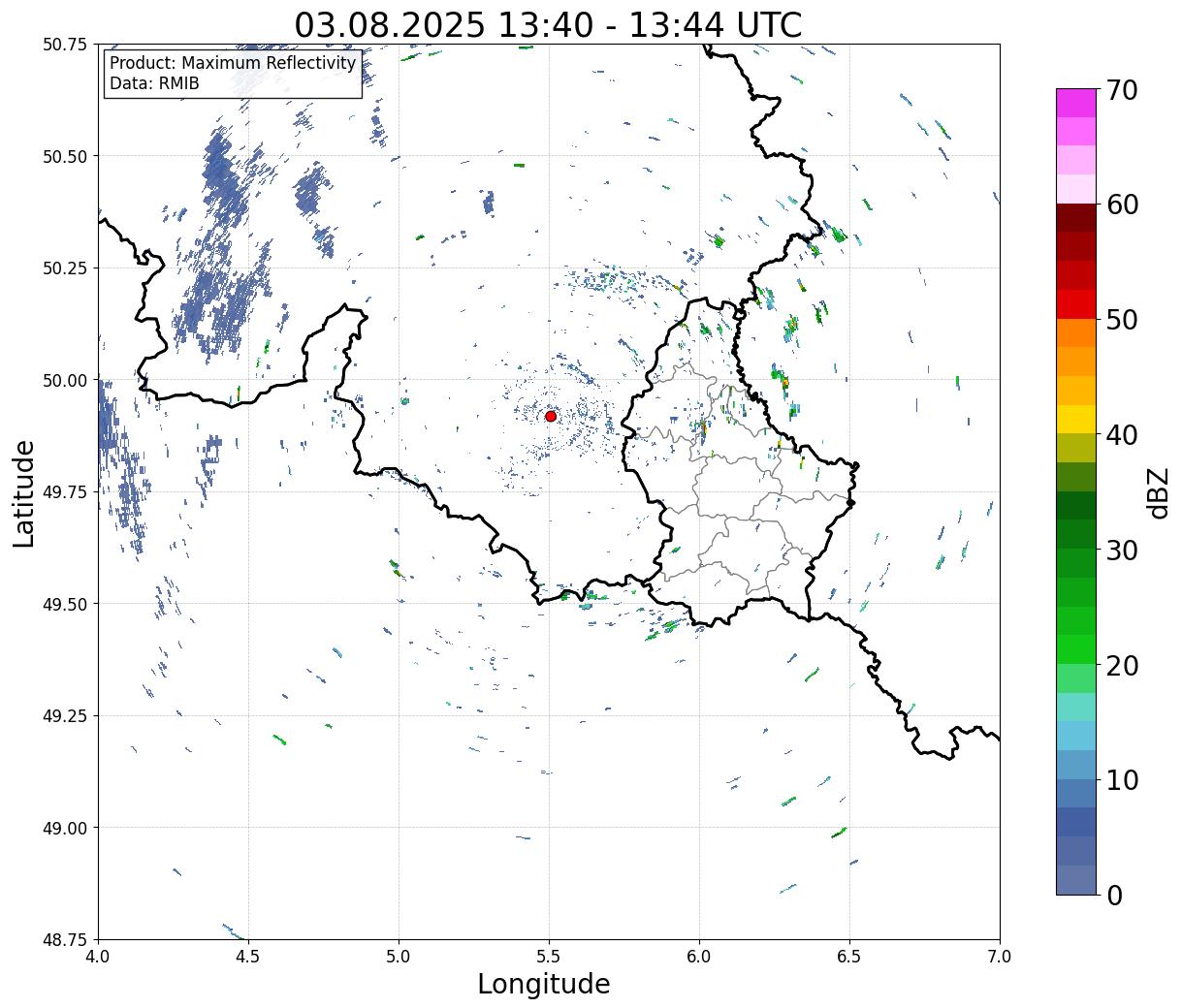Click the dark maroon colorbar swatch below 60

(1076, 218)
